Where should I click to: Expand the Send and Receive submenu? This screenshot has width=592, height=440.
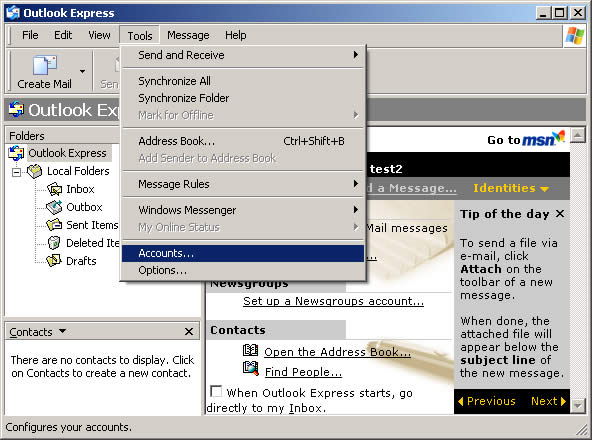click(x=243, y=55)
